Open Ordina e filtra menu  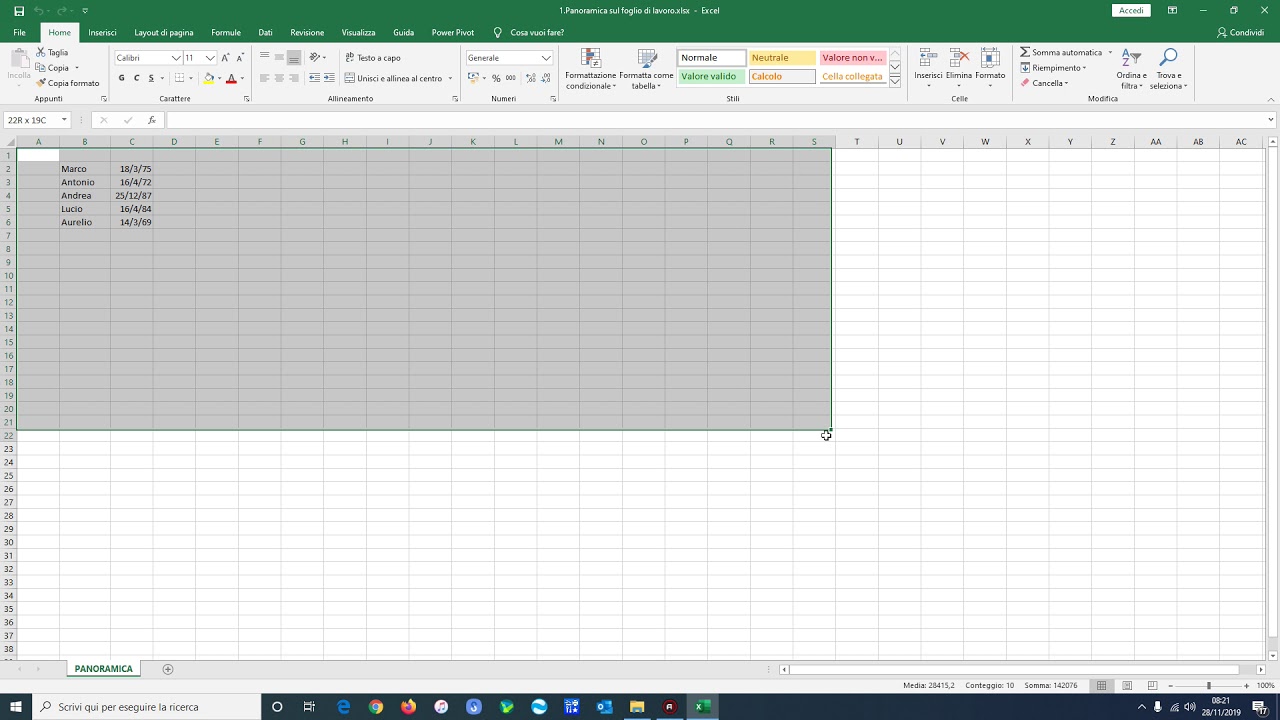pos(1132,68)
